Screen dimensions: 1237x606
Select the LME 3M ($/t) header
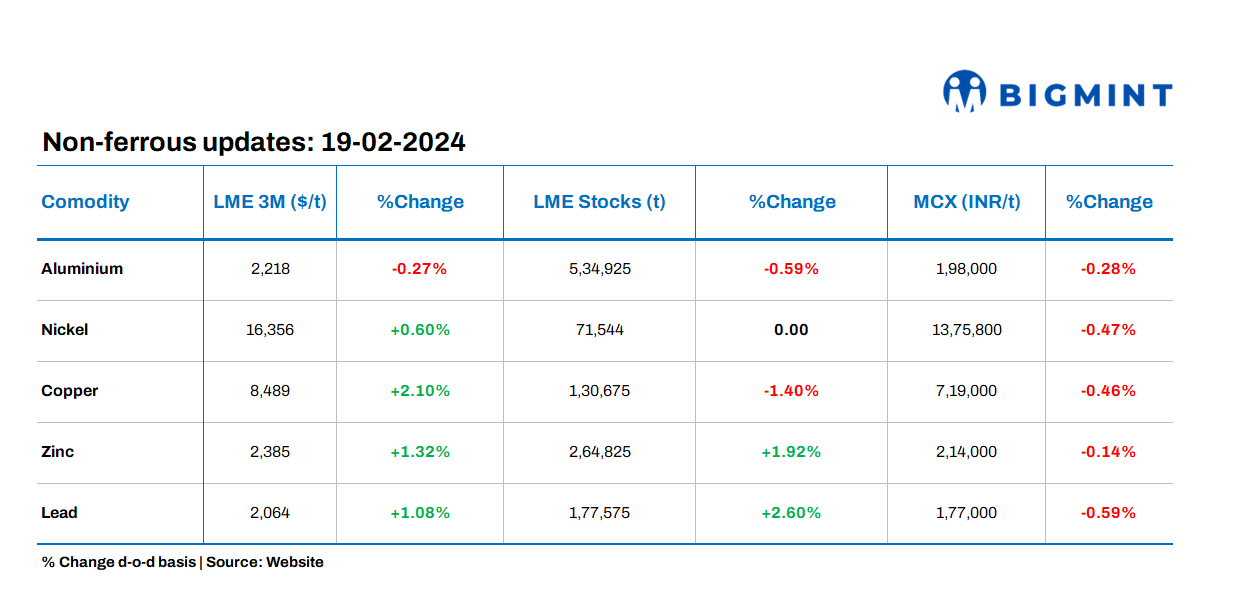click(270, 201)
